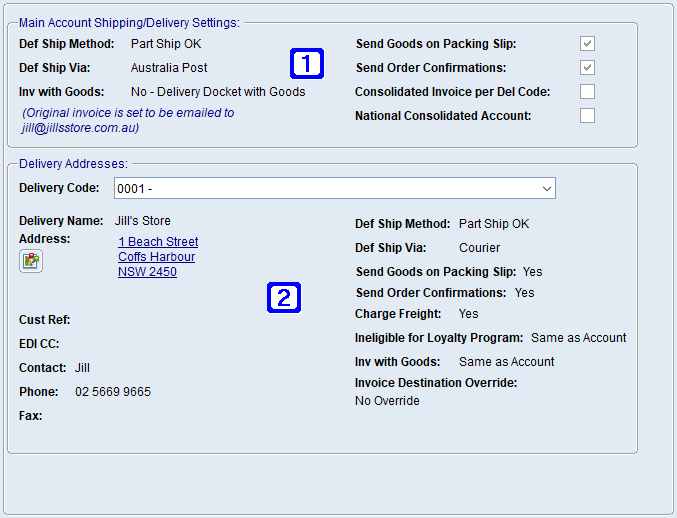This screenshot has height=518, width=677.
Task: Click the Invoice Destination Override label
Action: (x=436, y=383)
